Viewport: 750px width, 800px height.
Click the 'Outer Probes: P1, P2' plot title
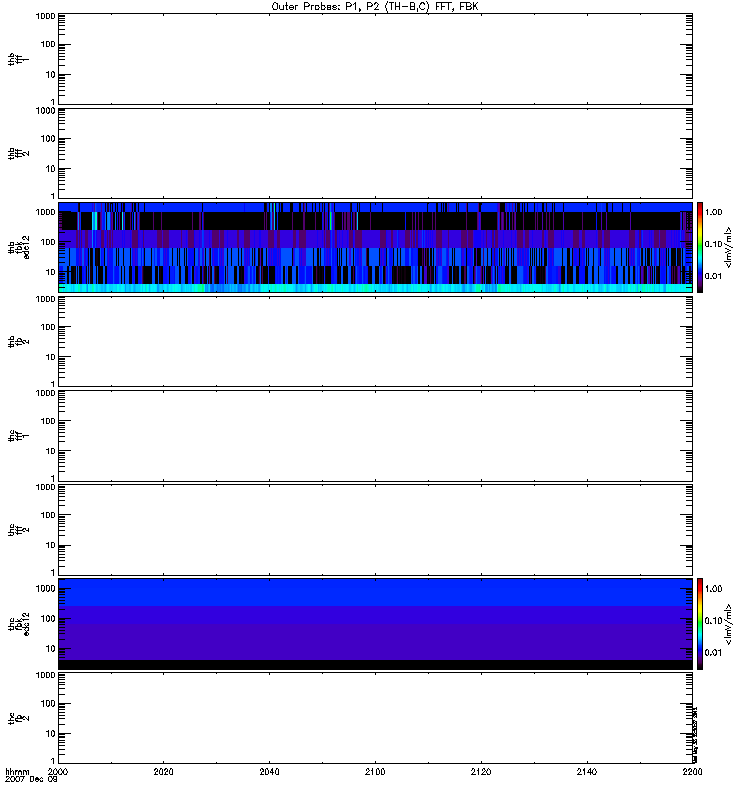pyautogui.click(x=375, y=6)
